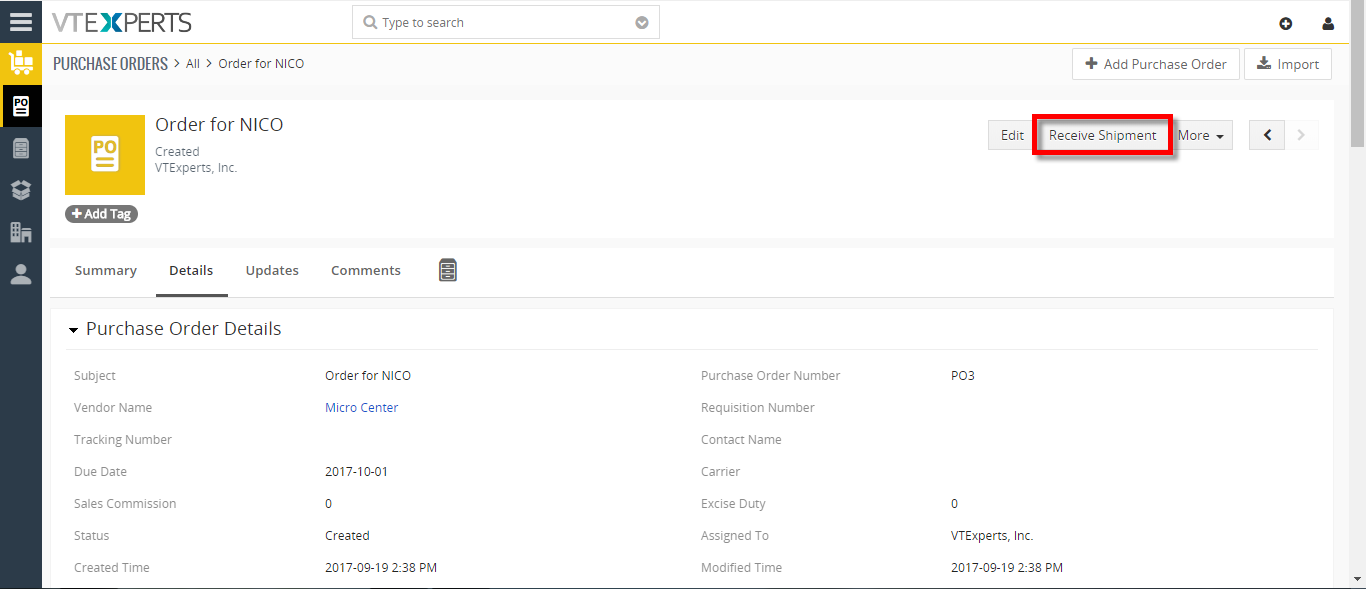The height and width of the screenshot is (589, 1366).
Task: Open the More actions dropdown
Action: 1201,135
